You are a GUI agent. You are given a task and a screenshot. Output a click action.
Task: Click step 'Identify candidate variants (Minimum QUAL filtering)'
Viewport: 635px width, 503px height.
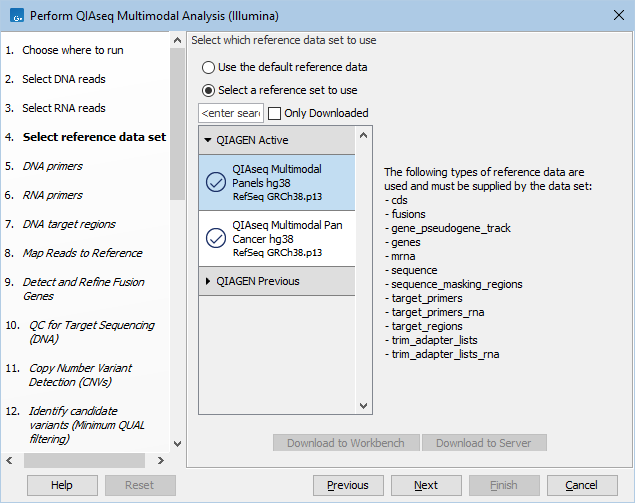[87, 425]
